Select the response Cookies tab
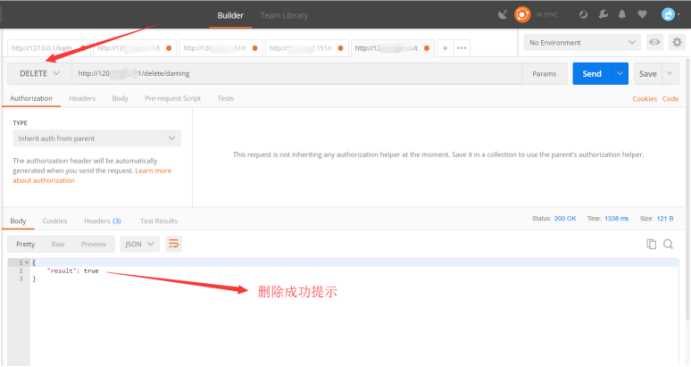The width and height of the screenshot is (691, 367). coord(55,221)
